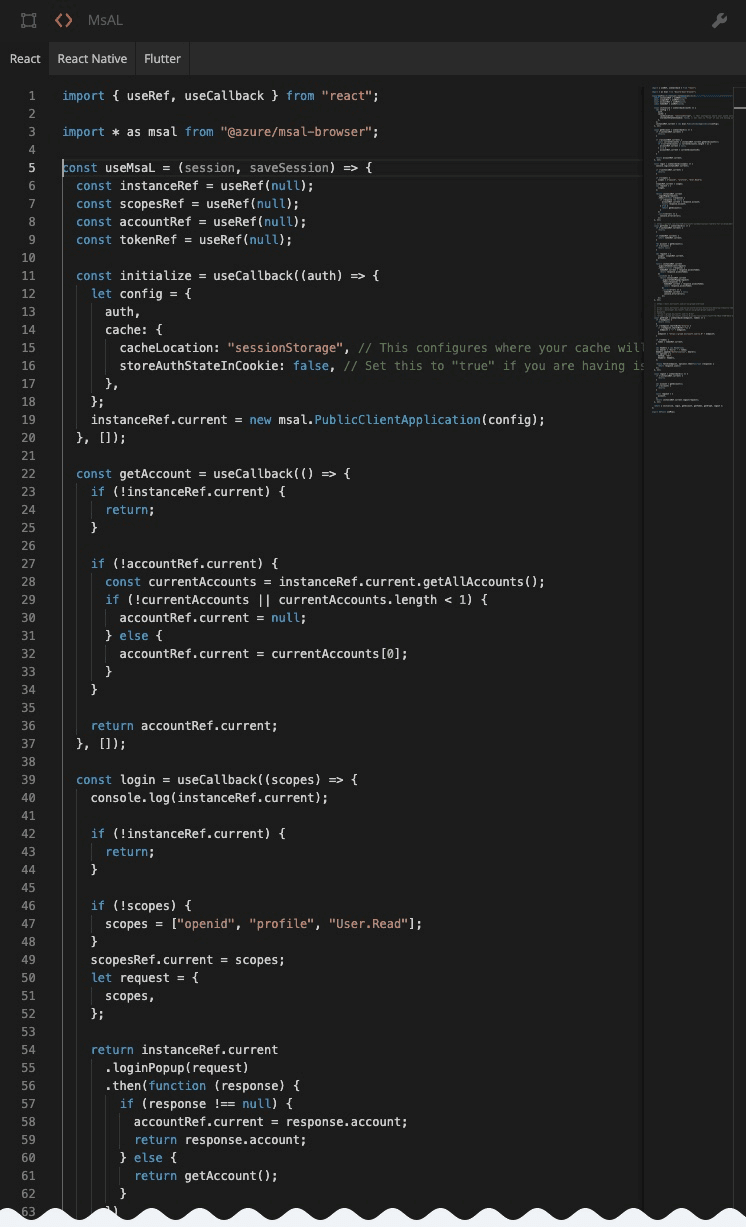Click the orange code view icon

[x=63, y=20]
